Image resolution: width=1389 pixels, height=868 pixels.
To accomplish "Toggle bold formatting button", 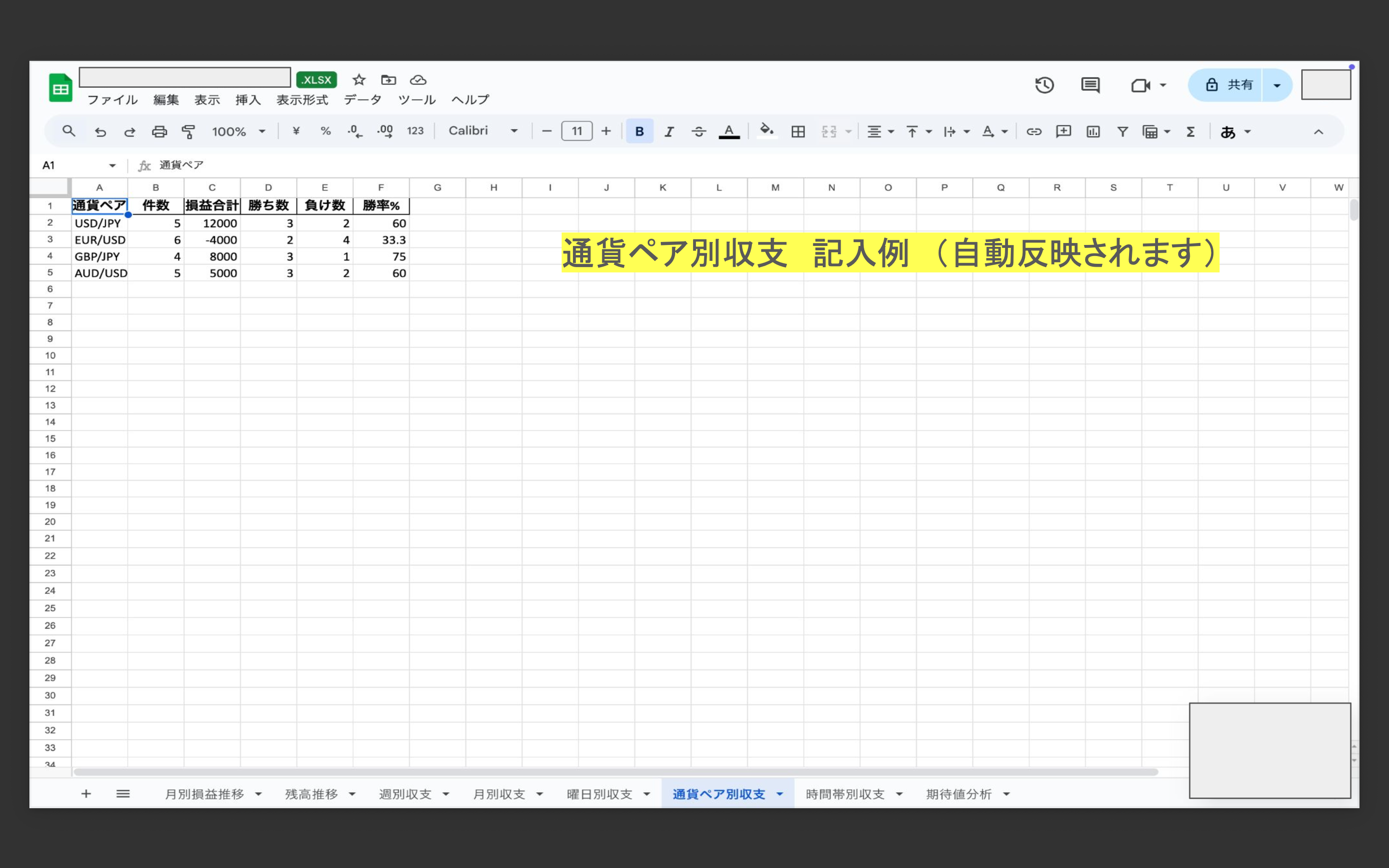I will click(x=640, y=132).
